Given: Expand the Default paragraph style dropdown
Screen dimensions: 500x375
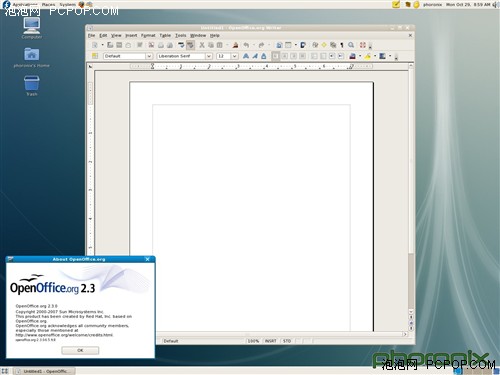Looking at the screenshot, I should pos(149,56).
